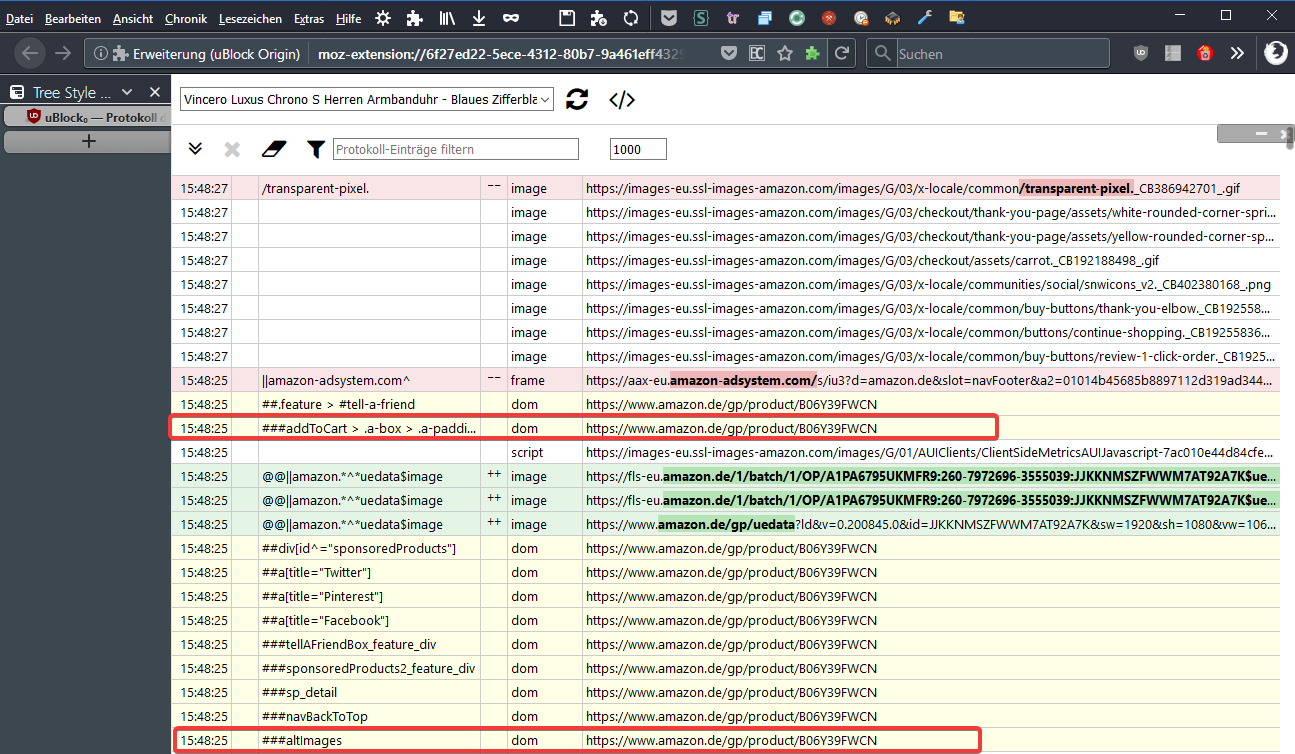Select the ###tellAFriendBox_feature_div row

pos(725,644)
